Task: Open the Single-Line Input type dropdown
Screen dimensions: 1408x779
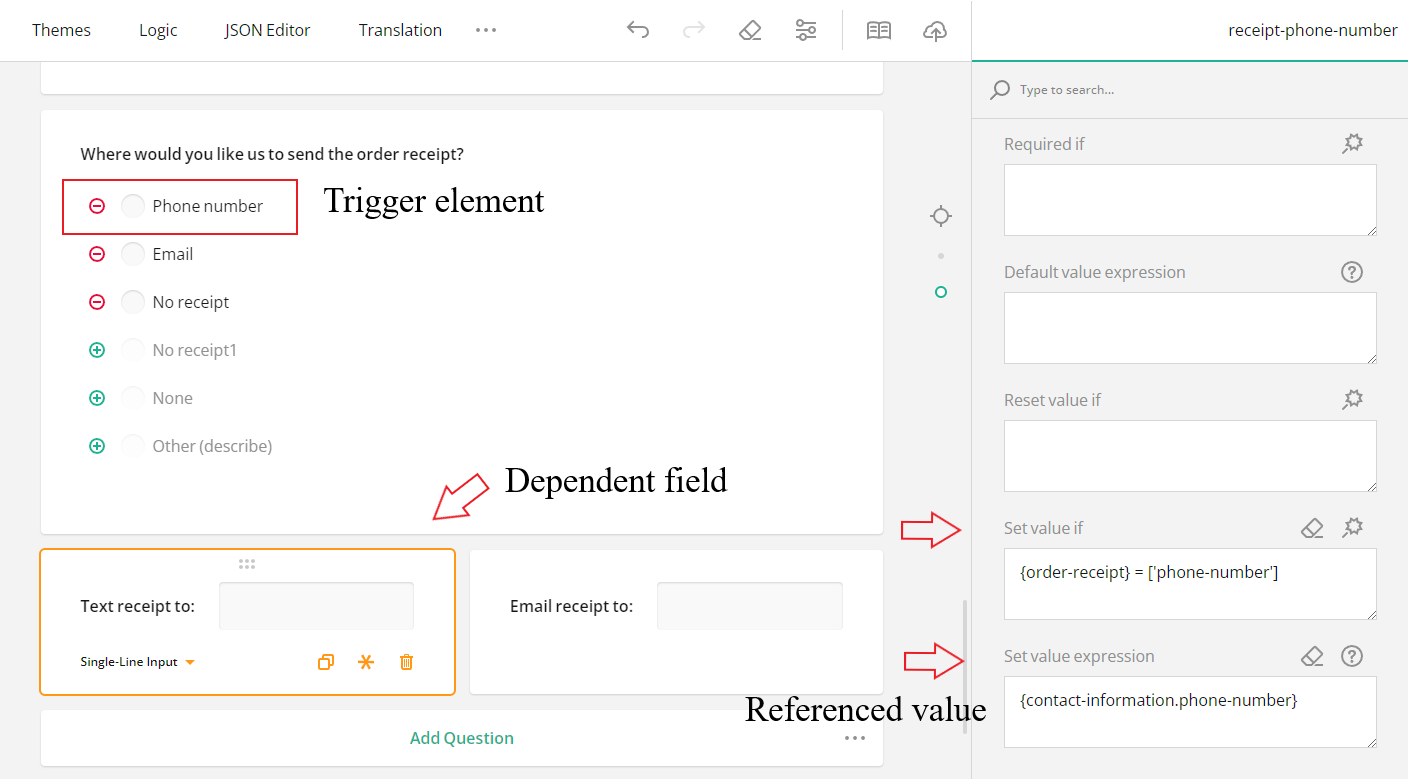Action: point(138,661)
